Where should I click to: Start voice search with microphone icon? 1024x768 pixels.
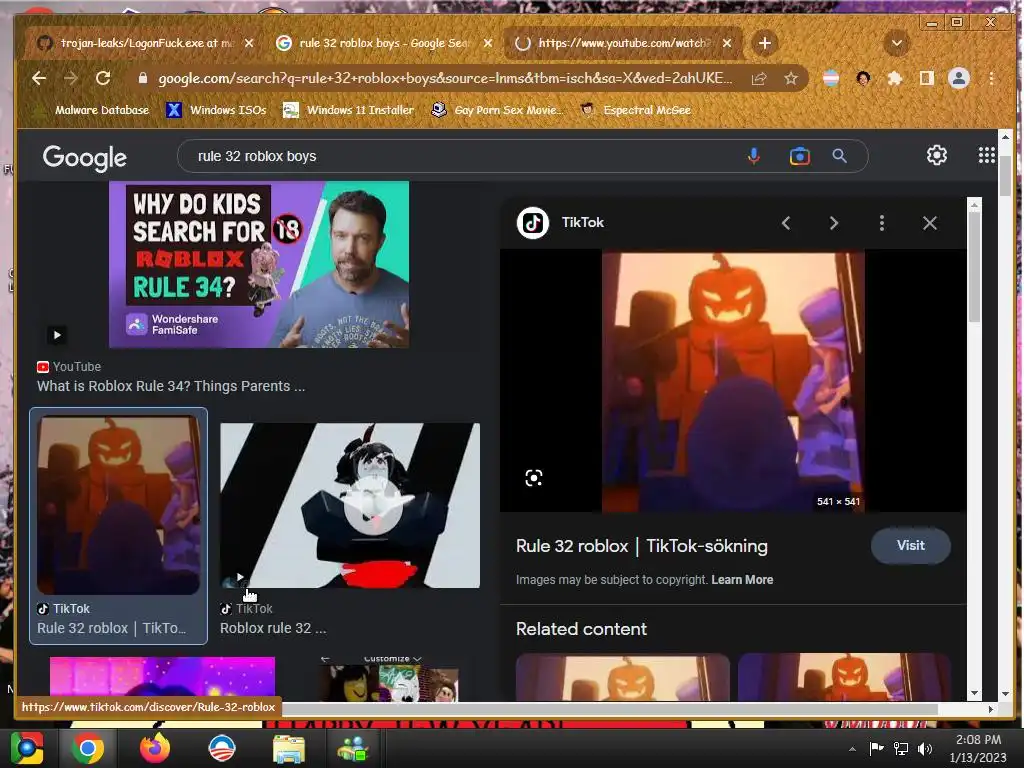(x=754, y=156)
